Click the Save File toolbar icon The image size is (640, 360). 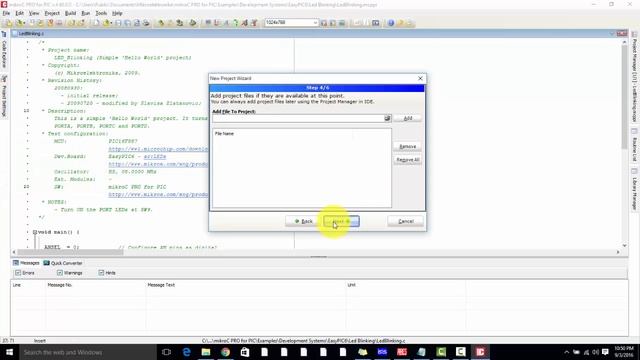pyautogui.click(x=118, y=23)
